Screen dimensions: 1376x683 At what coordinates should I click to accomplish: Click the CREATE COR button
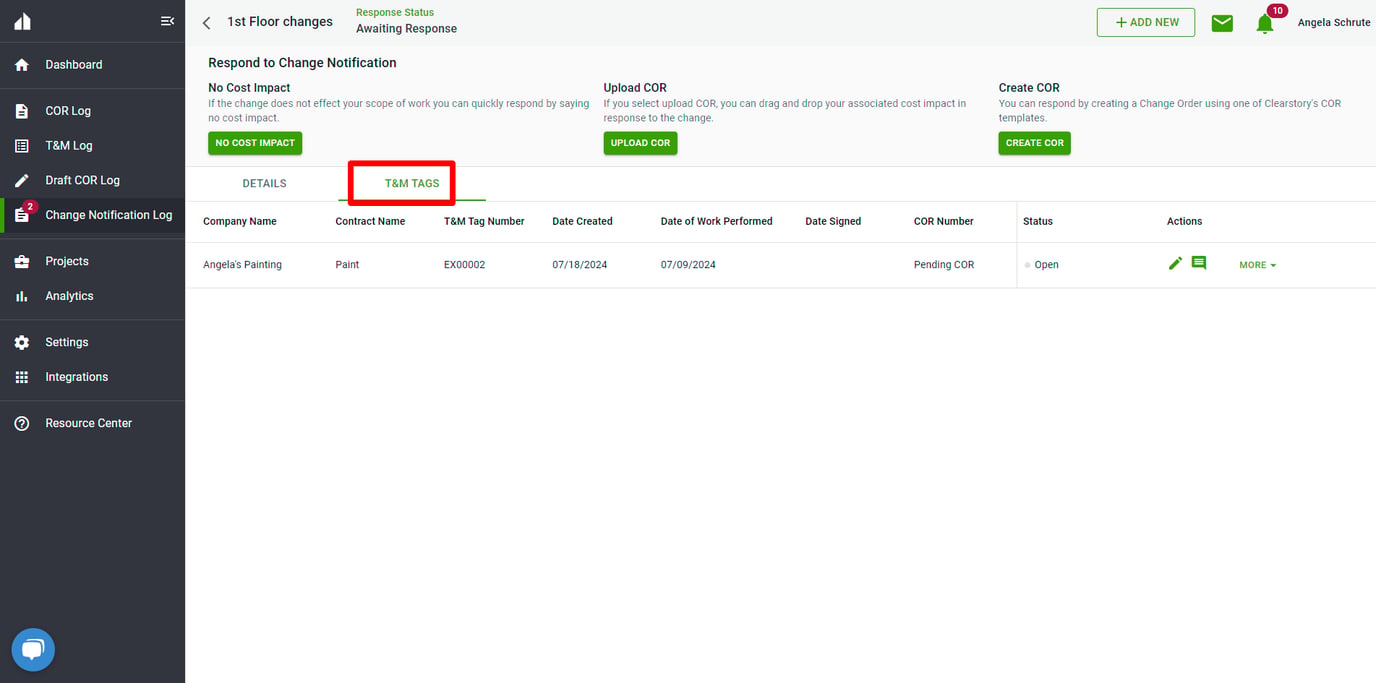1034,143
